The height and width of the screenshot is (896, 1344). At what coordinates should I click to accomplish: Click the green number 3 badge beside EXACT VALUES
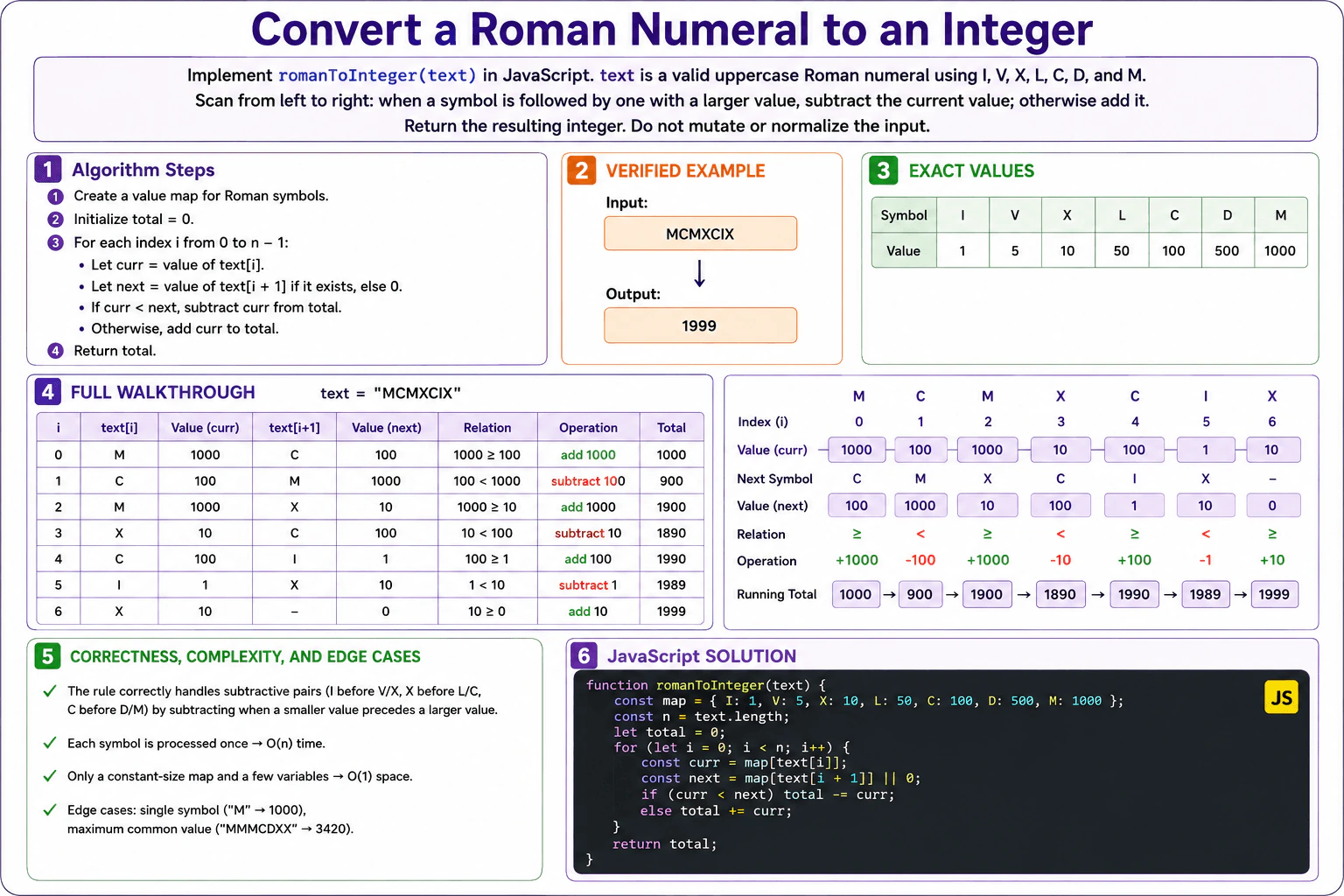(883, 170)
